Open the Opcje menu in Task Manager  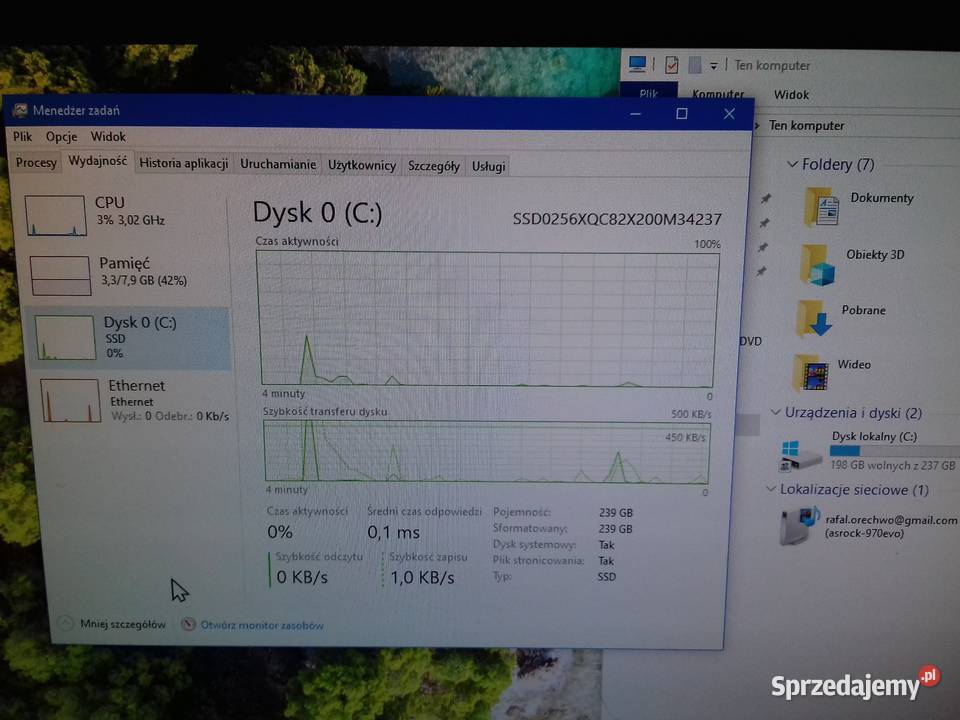[62, 136]
